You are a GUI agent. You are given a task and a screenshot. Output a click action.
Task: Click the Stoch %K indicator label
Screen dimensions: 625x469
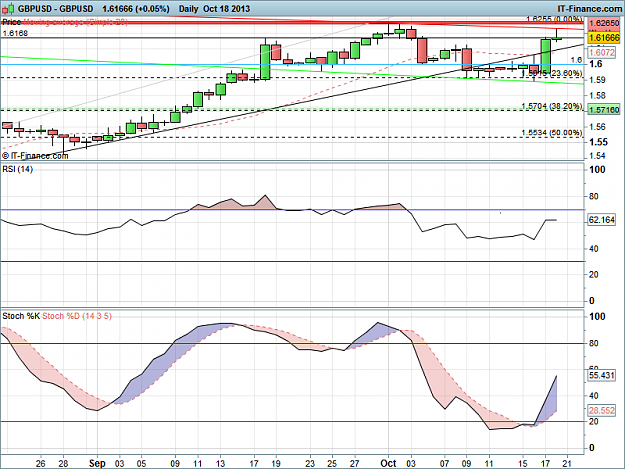(x=21, y=316)
